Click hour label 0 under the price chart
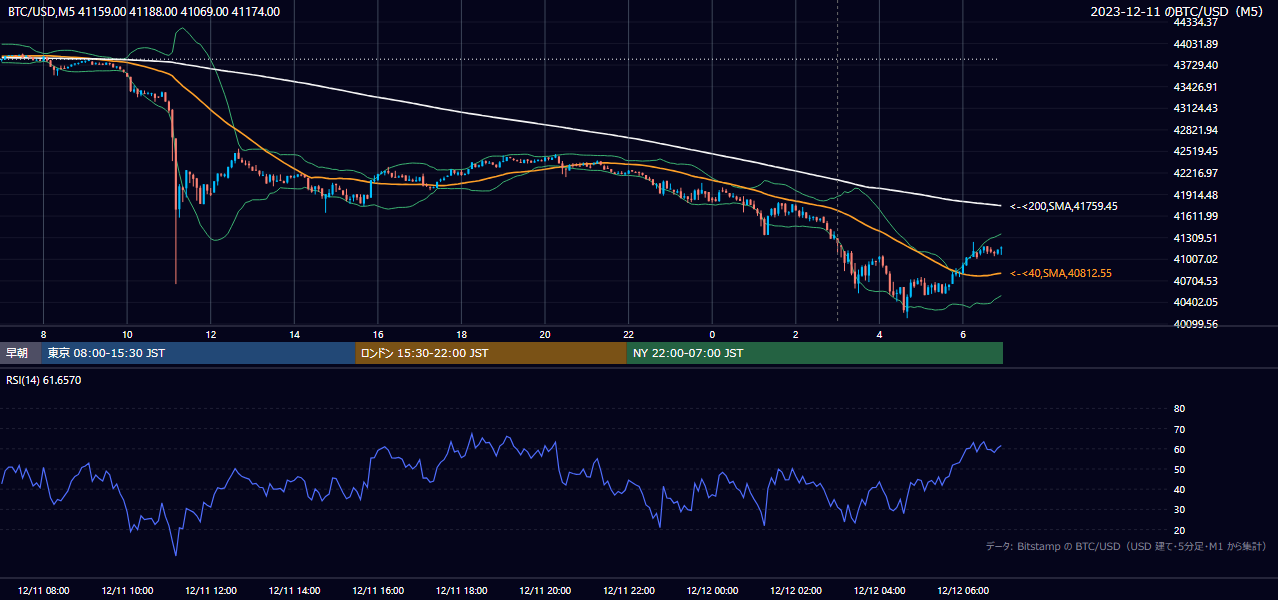Viewport: 1278px width, 600px height. [712, 333]
